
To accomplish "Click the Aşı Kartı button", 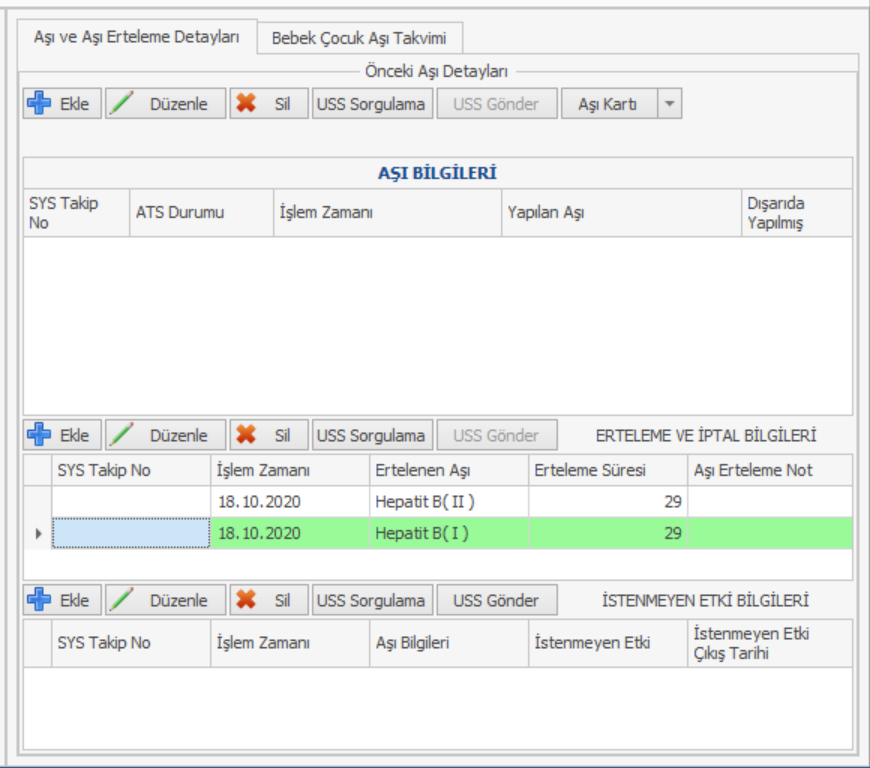I will [608, 104].
